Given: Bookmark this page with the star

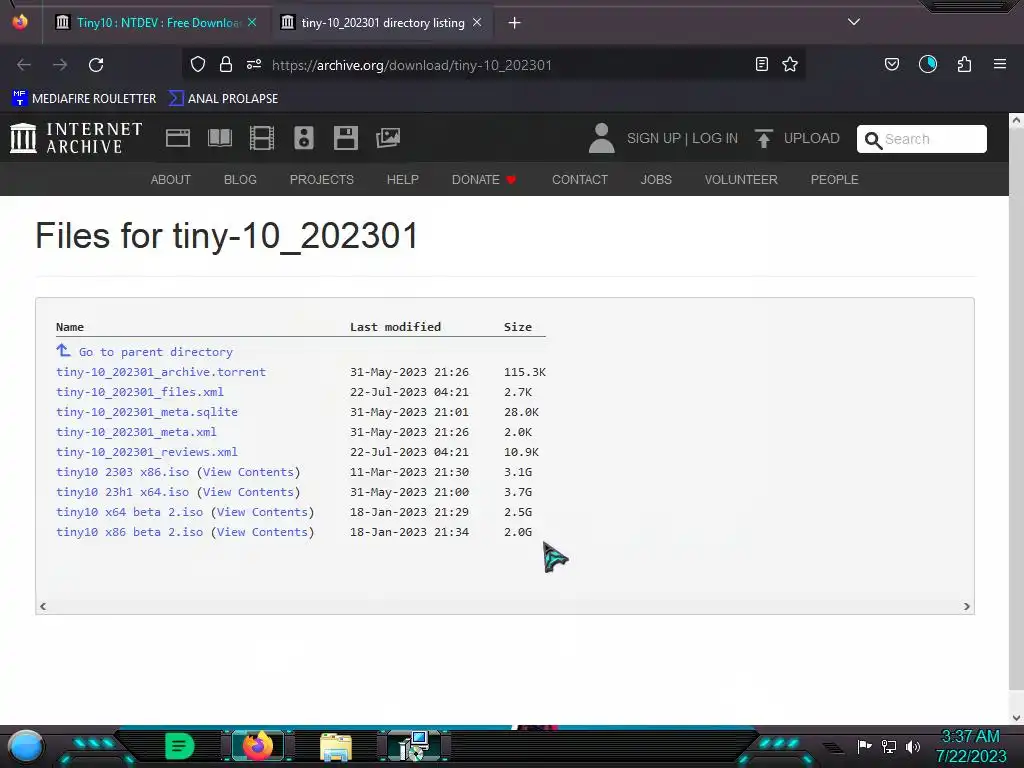Looking at the screenshot, I should click(790, 64).
